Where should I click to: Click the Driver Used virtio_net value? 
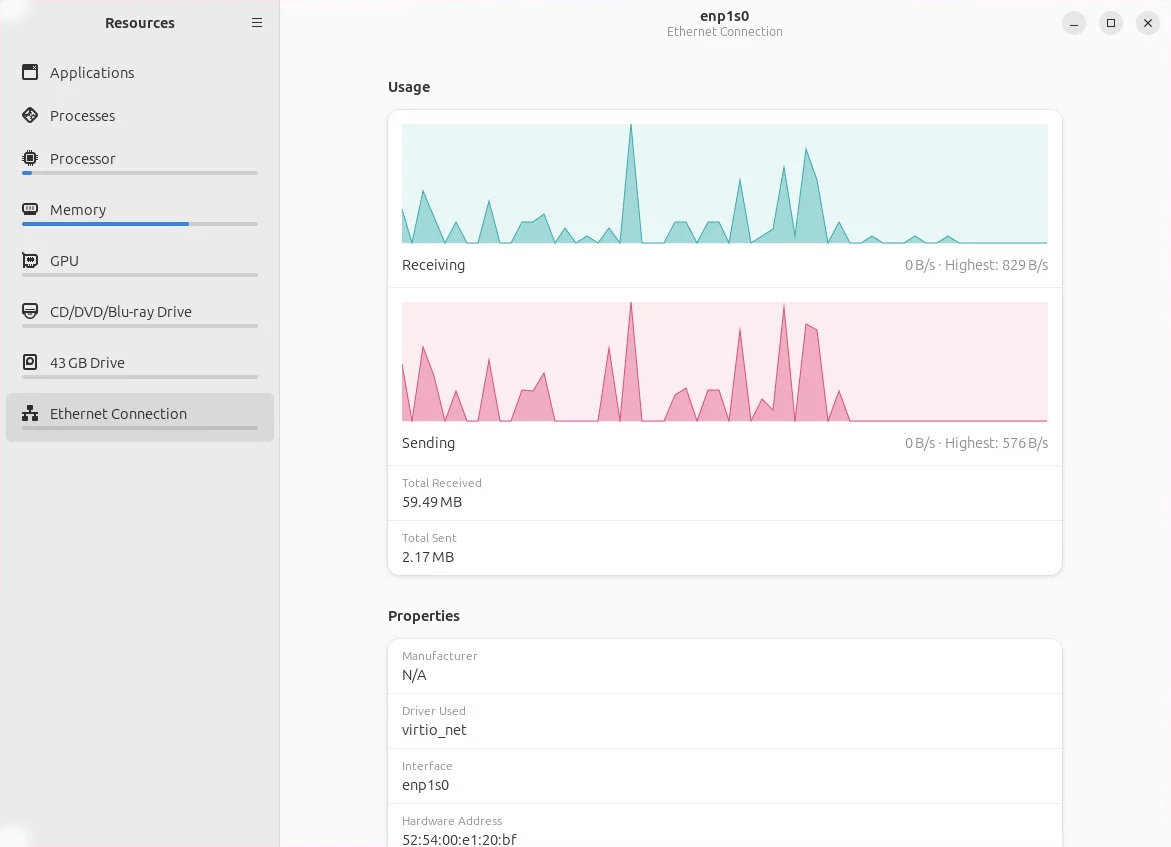tap(434, 730)
